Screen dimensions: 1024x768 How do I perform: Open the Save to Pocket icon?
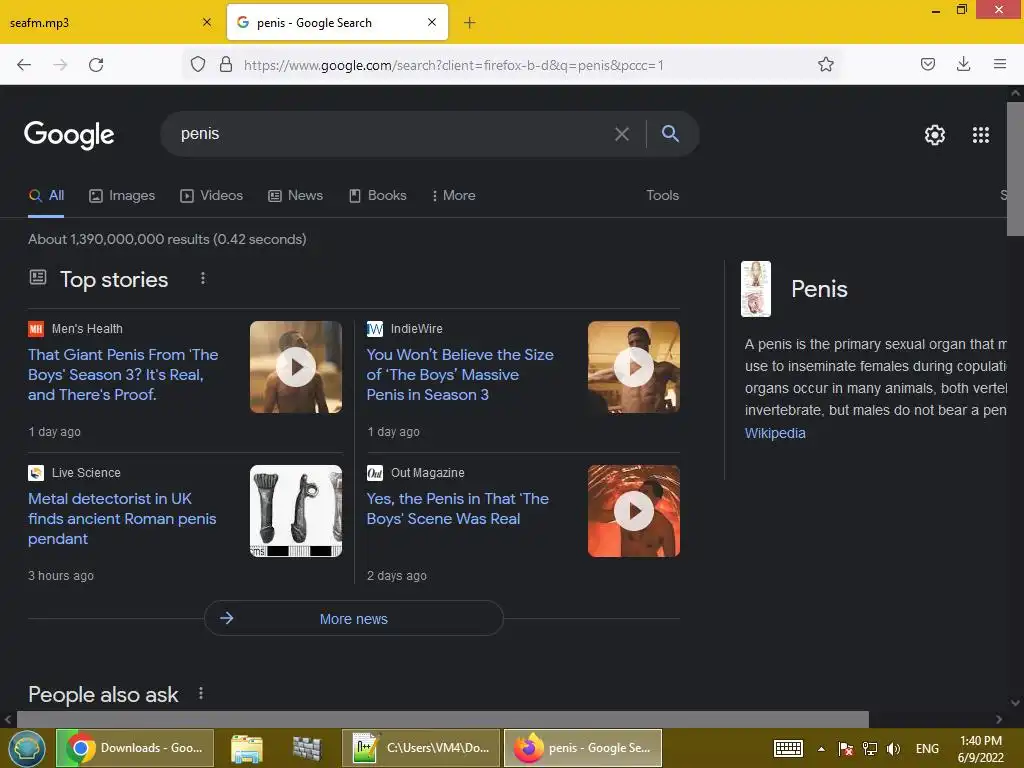pos(927,64)
